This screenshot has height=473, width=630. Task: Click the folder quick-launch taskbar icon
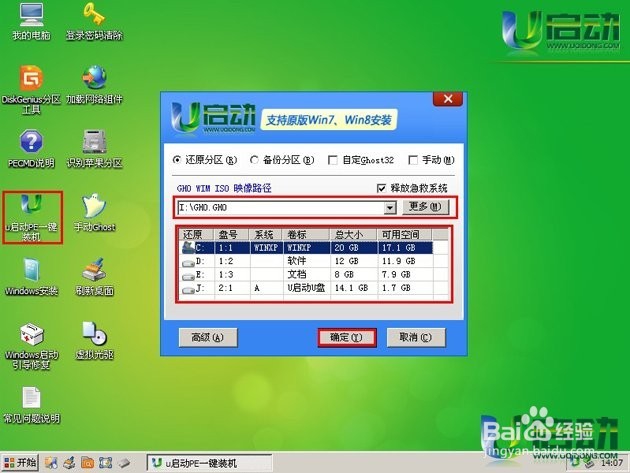click(87, 463)
